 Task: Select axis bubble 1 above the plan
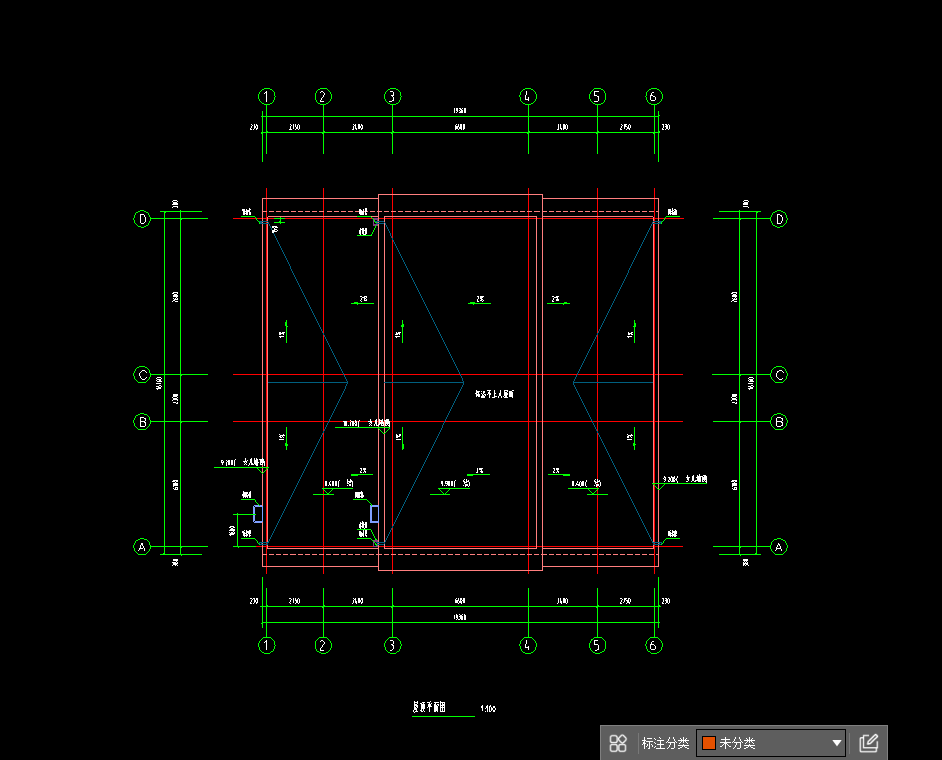pos(267,96)
